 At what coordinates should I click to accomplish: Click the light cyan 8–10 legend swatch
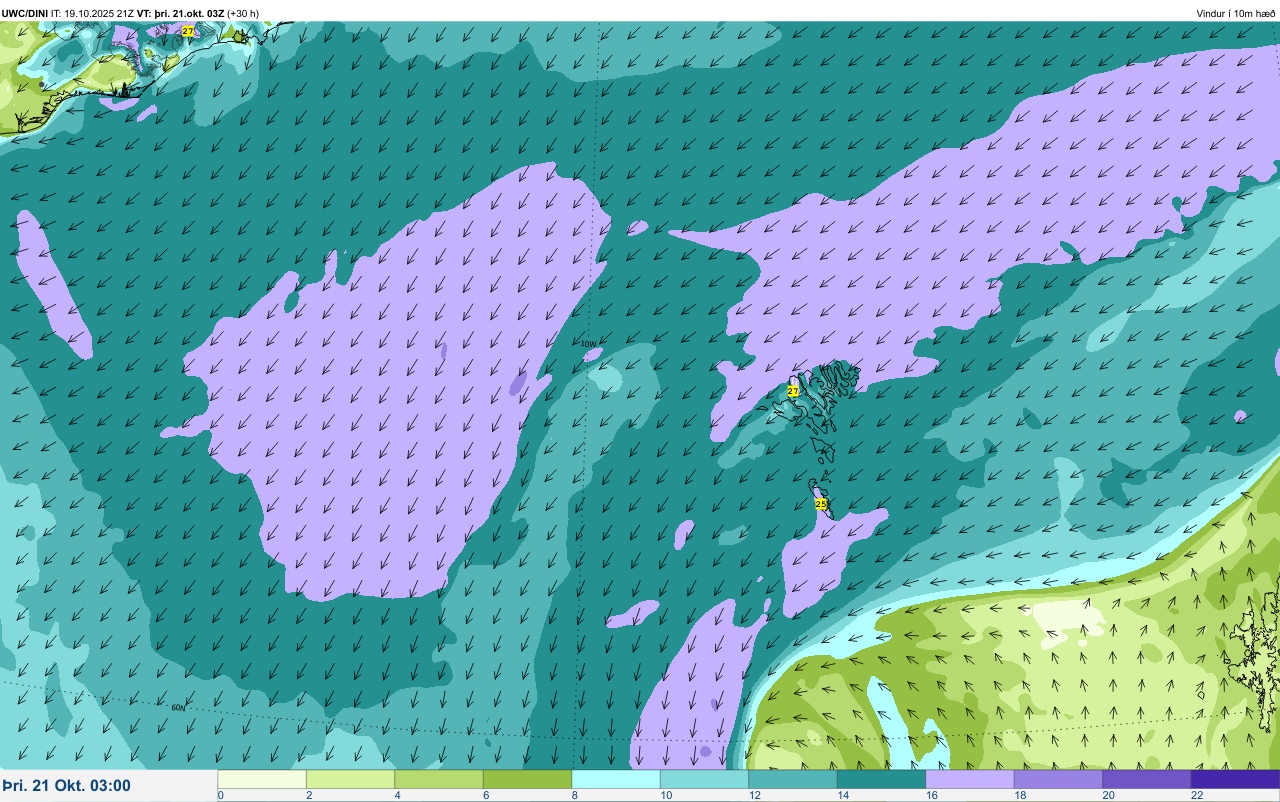616,779
